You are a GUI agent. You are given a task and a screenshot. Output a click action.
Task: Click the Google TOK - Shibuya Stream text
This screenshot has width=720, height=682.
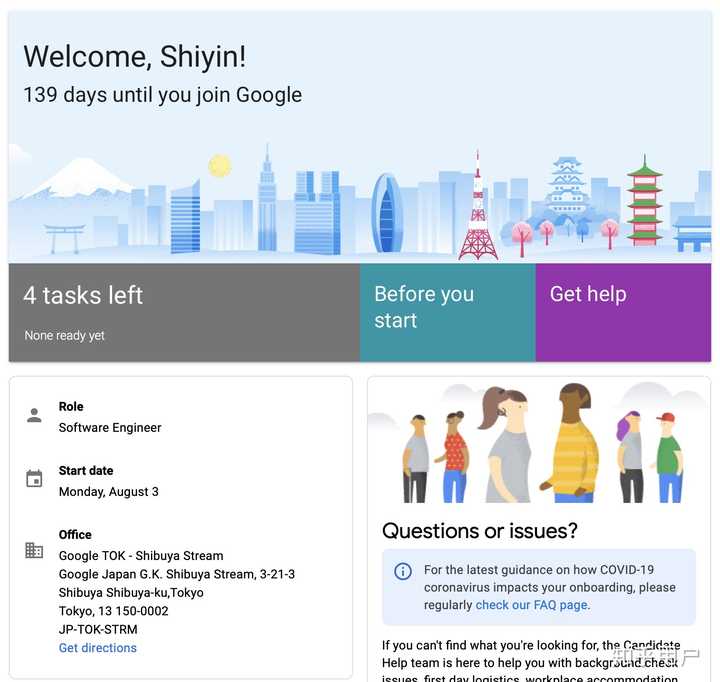click(x=141, y=556)
